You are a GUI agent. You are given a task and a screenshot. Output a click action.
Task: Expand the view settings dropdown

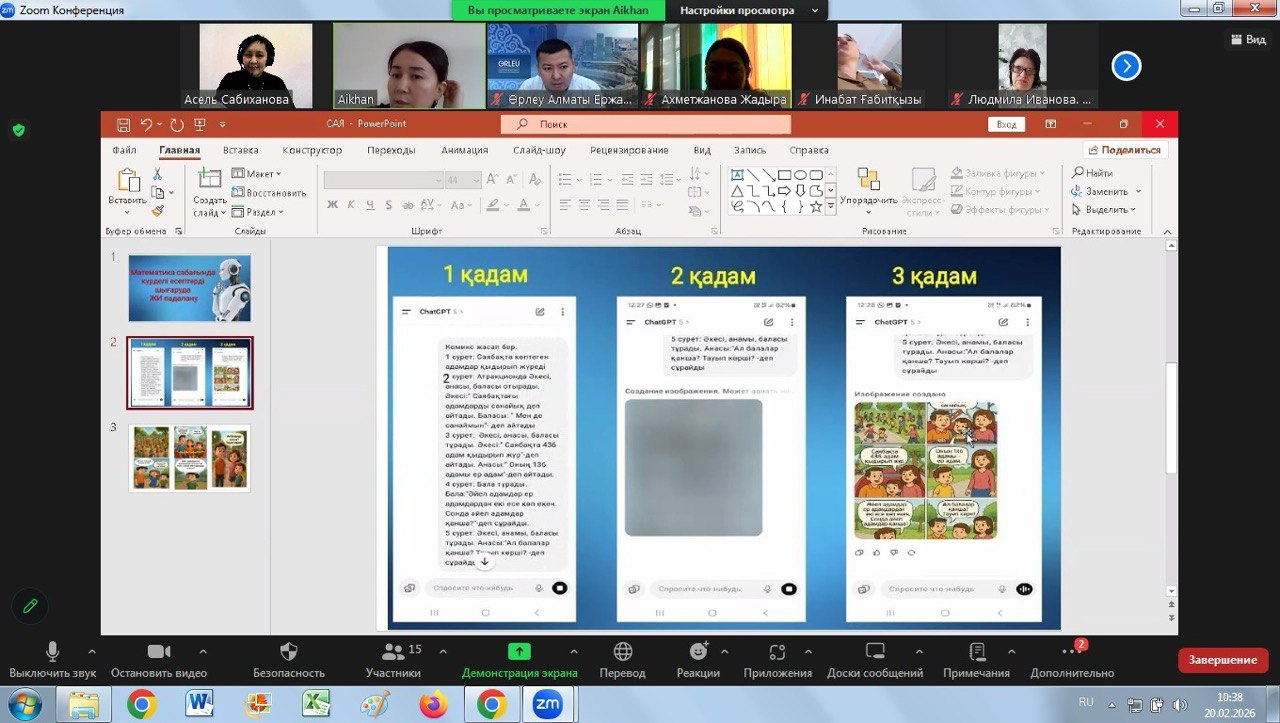pos(746,11)
